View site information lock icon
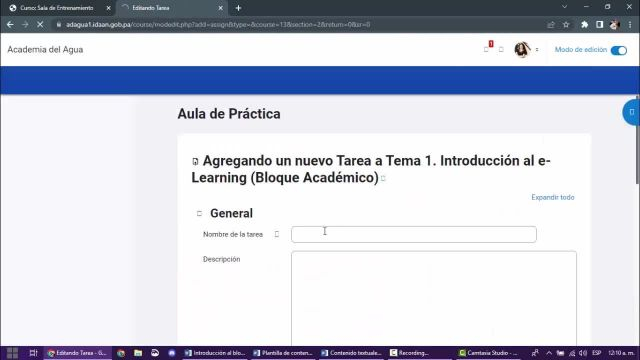 59,24
